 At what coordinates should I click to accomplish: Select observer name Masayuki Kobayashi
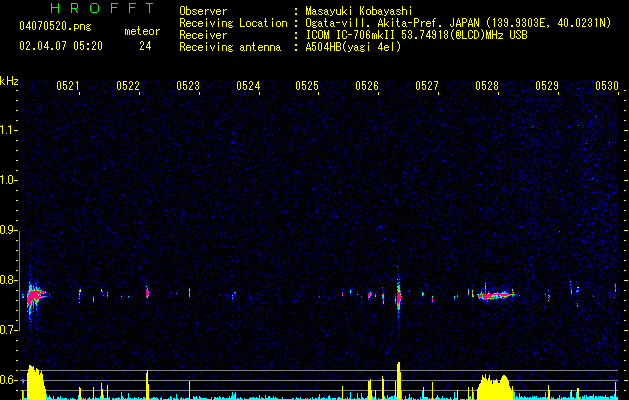point(359,11)
